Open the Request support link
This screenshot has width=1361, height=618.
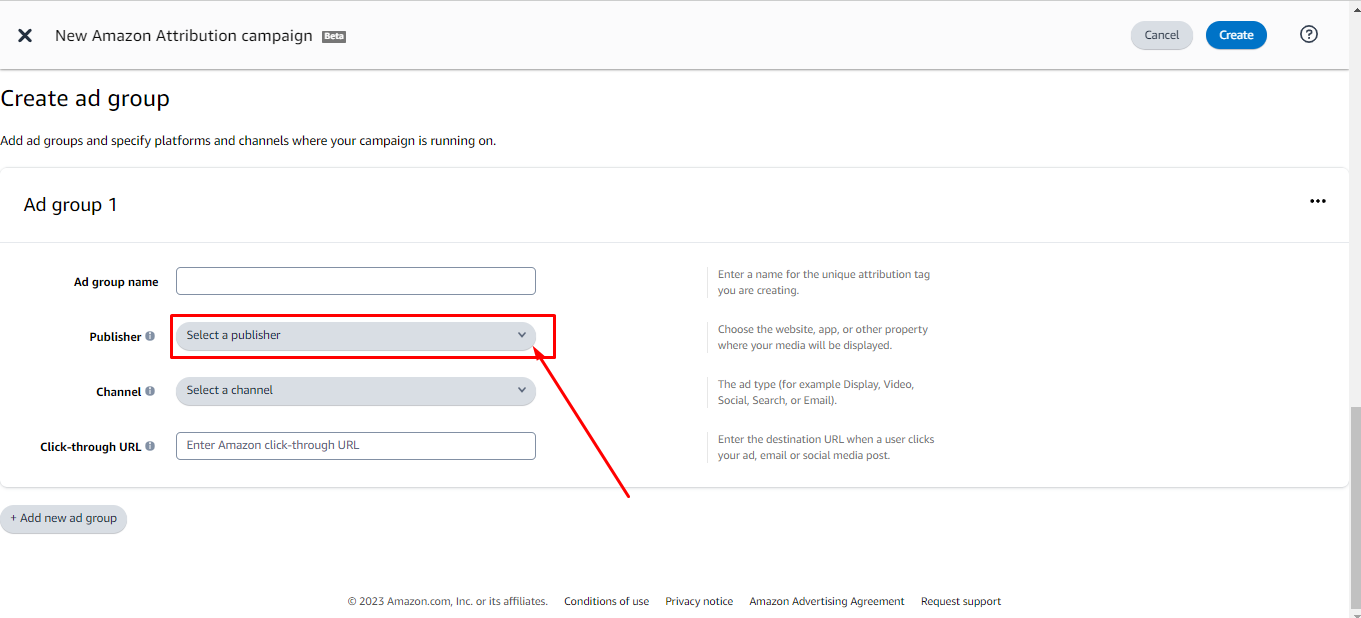tap(961, 601)
